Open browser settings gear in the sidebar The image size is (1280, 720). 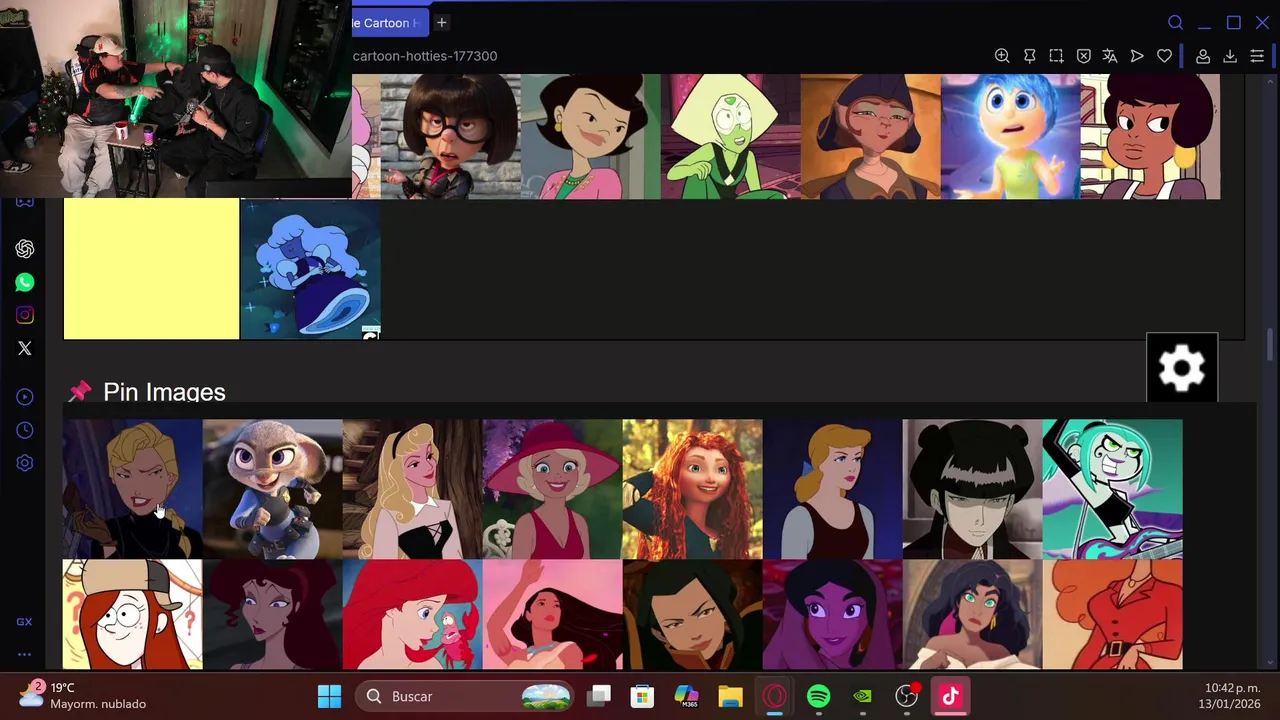click(25, 463)
